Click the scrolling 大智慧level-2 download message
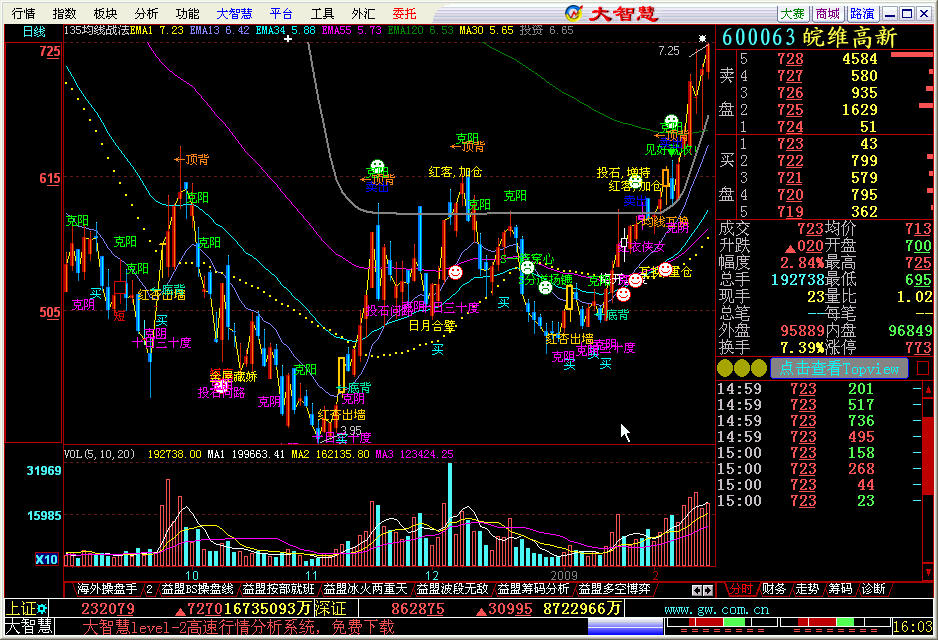Image resolution: width=938 pixels, height=640 pixels. coord(239,627)
